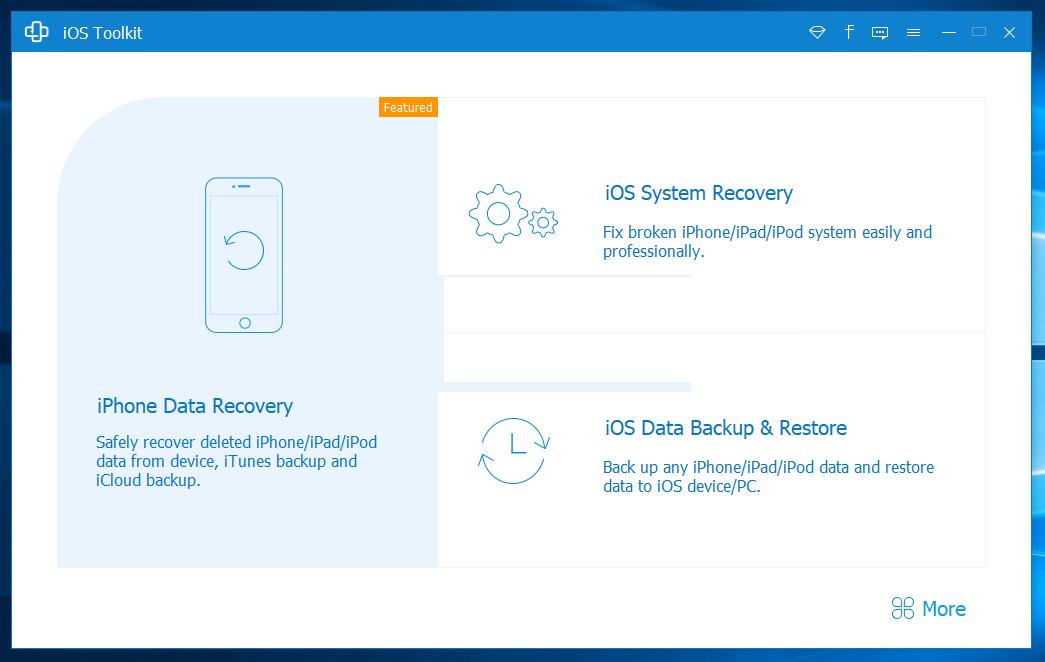Click the phone restore icon
1045x662 pixels.
coord(244,254)
